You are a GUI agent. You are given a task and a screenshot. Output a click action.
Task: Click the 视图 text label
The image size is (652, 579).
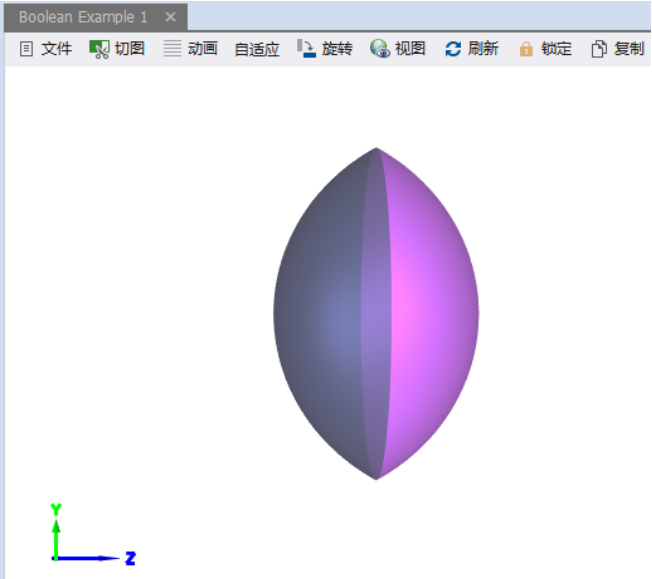410,49
